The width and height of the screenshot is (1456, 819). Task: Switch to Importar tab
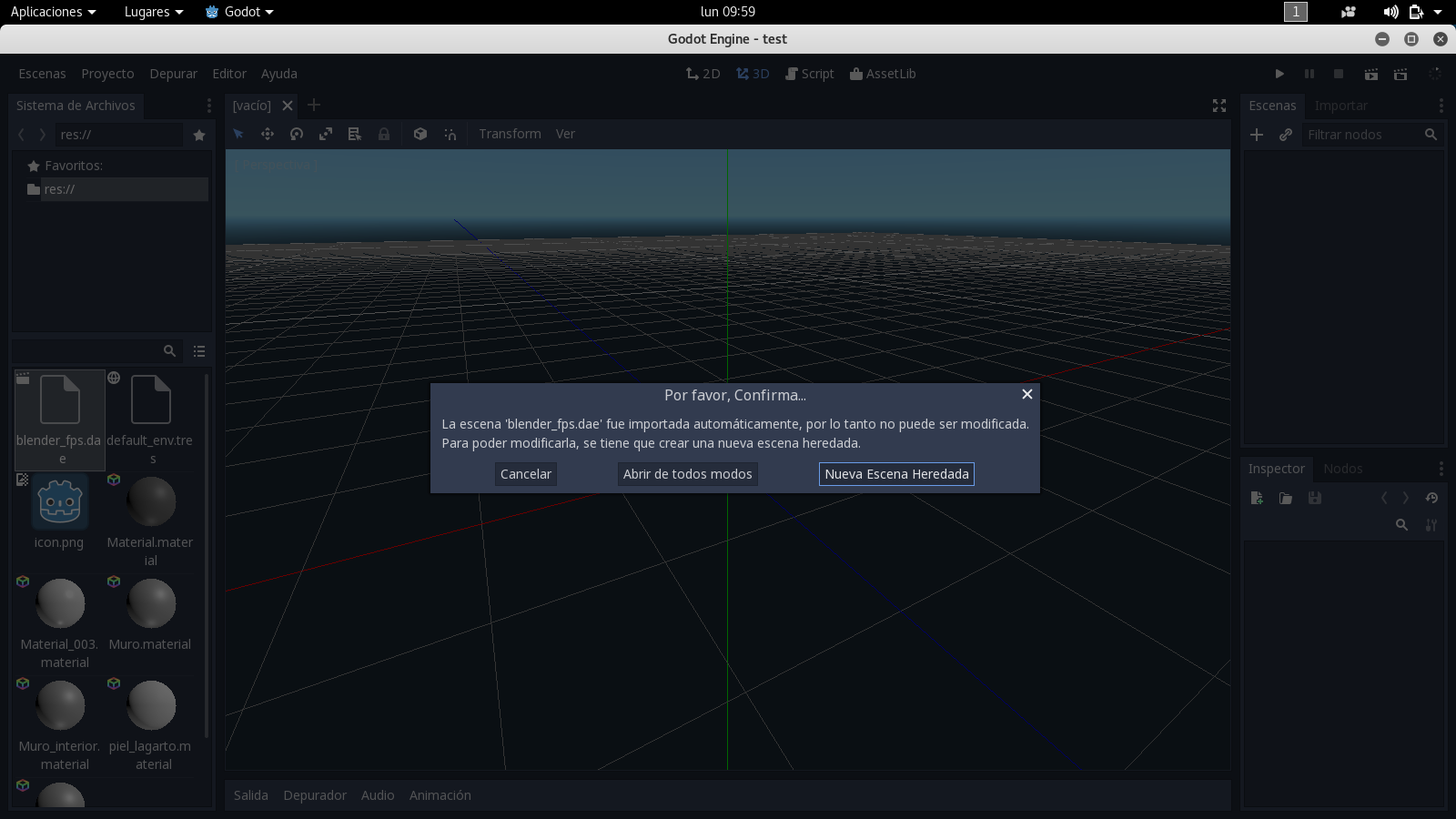tap(1340, 106)
